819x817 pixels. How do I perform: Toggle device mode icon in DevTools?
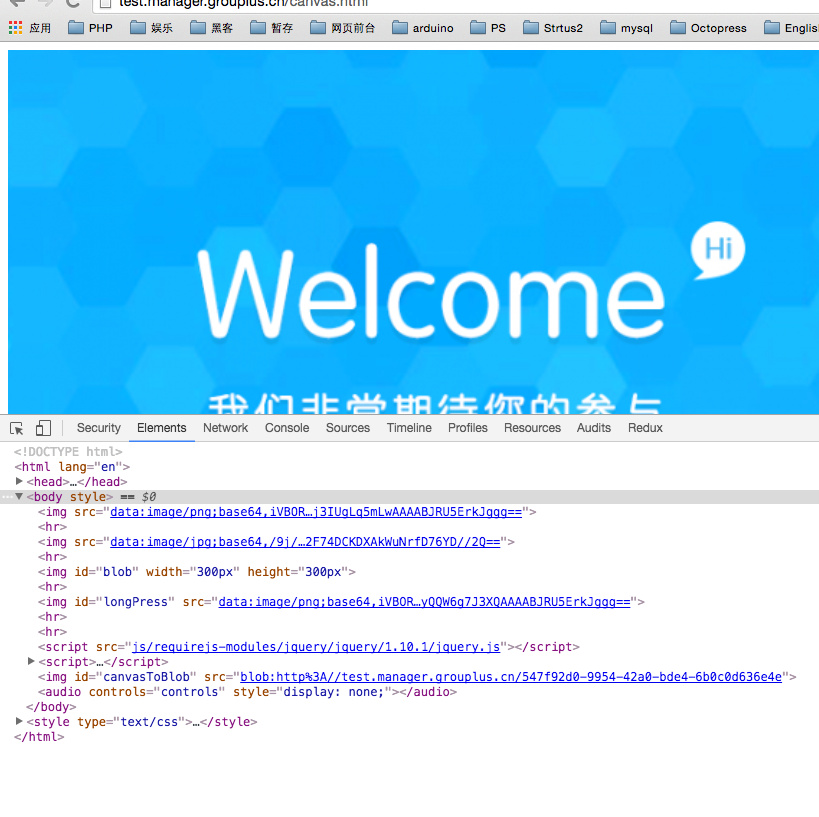click(43, 428)
